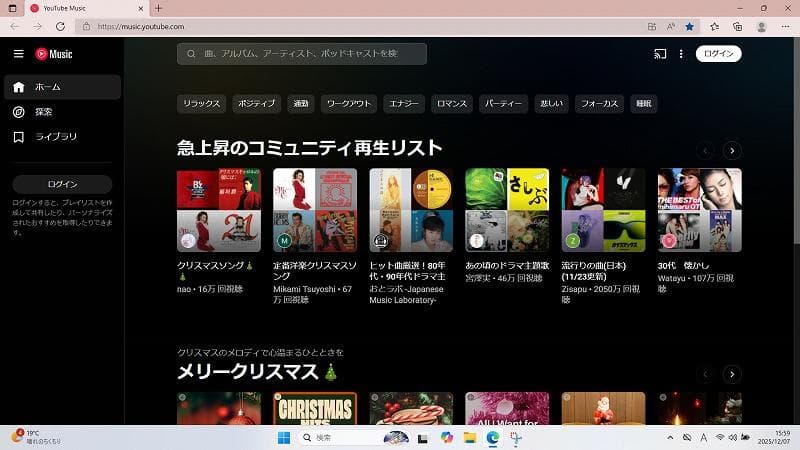Select the フォーカス mood chip
The height and width of the screenshot is (450, 800).
(x=599, y=104)
